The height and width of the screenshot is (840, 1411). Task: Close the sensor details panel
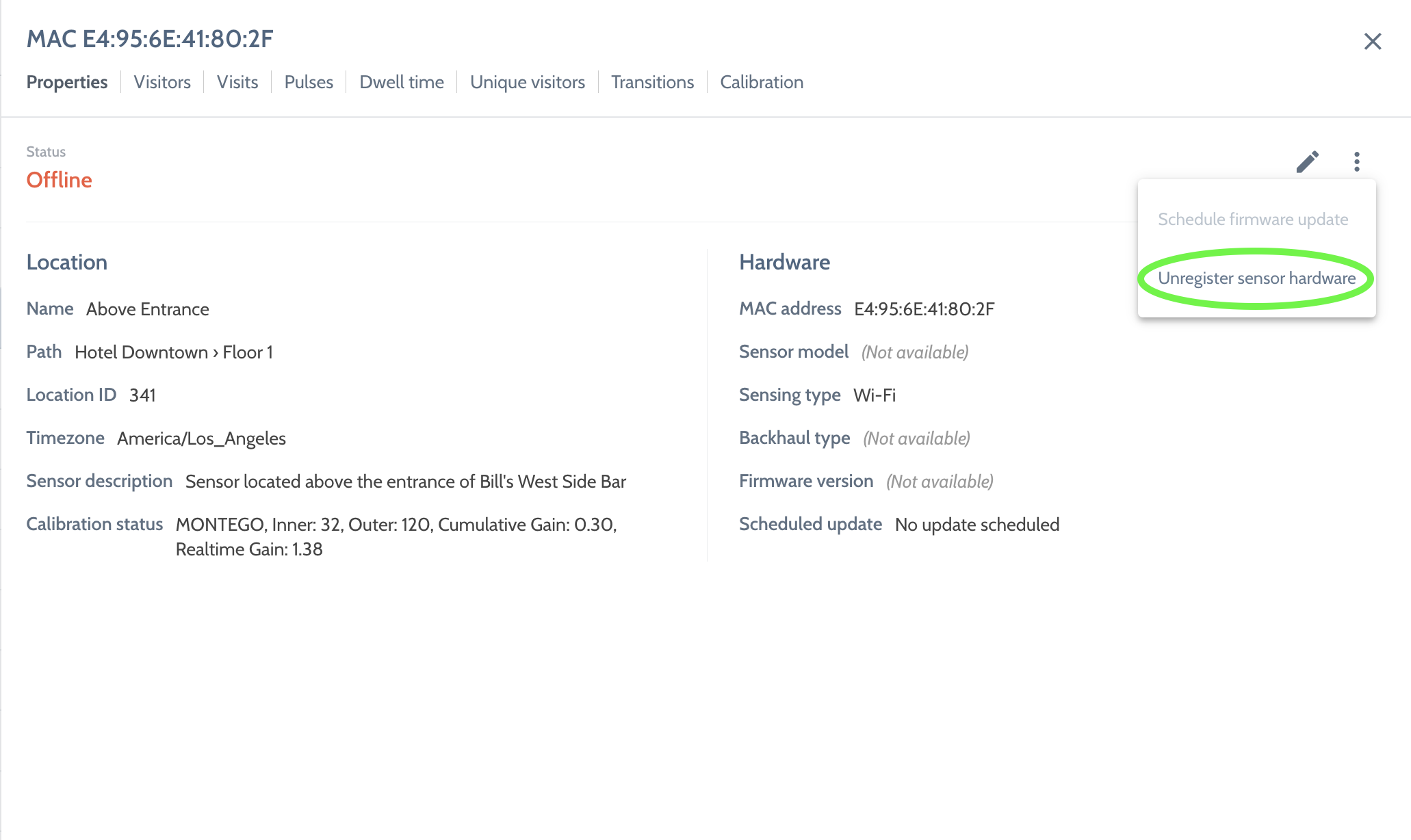[x=1372, y=42]
